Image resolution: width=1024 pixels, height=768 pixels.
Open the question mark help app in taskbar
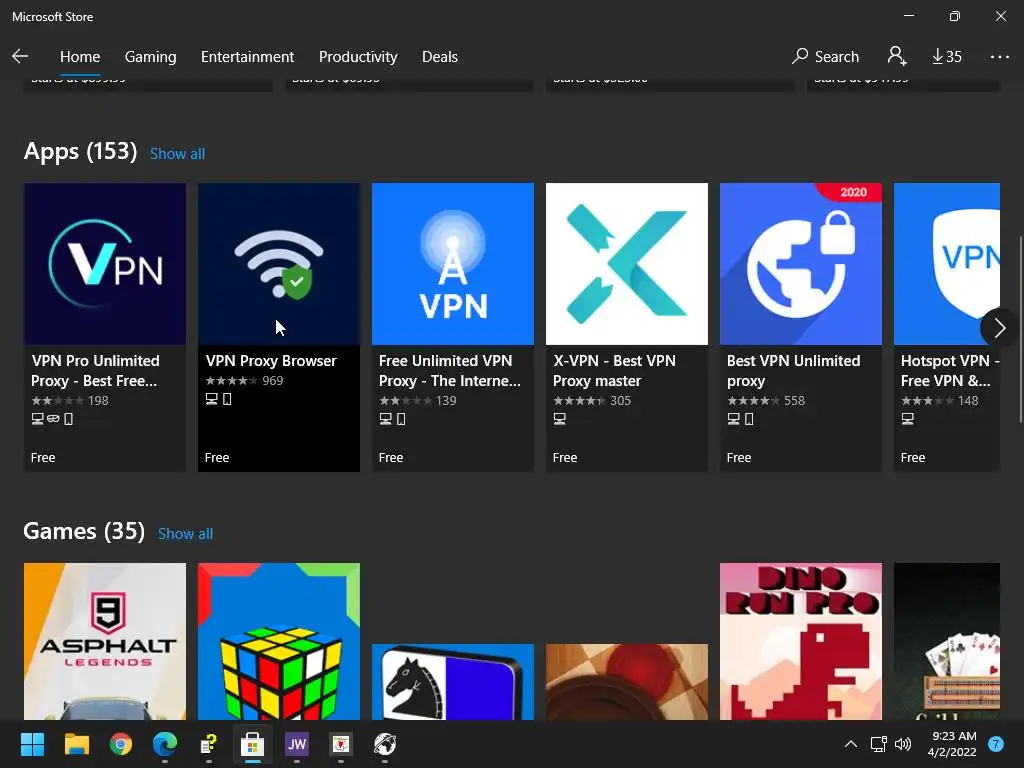point(208,744)
